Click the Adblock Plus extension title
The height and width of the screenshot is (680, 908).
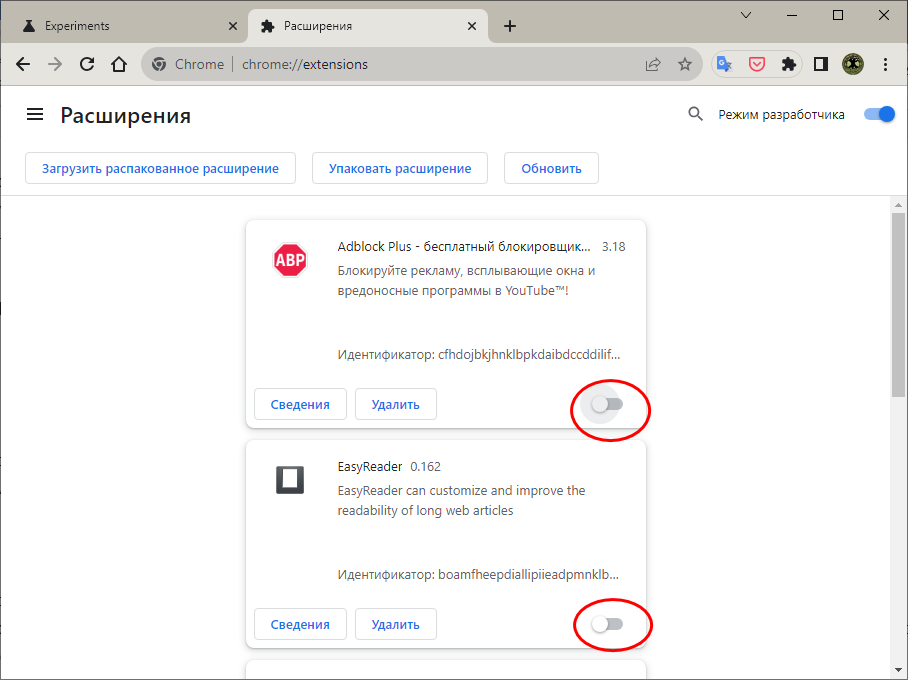pyautogui.click(x=464, y=247)
